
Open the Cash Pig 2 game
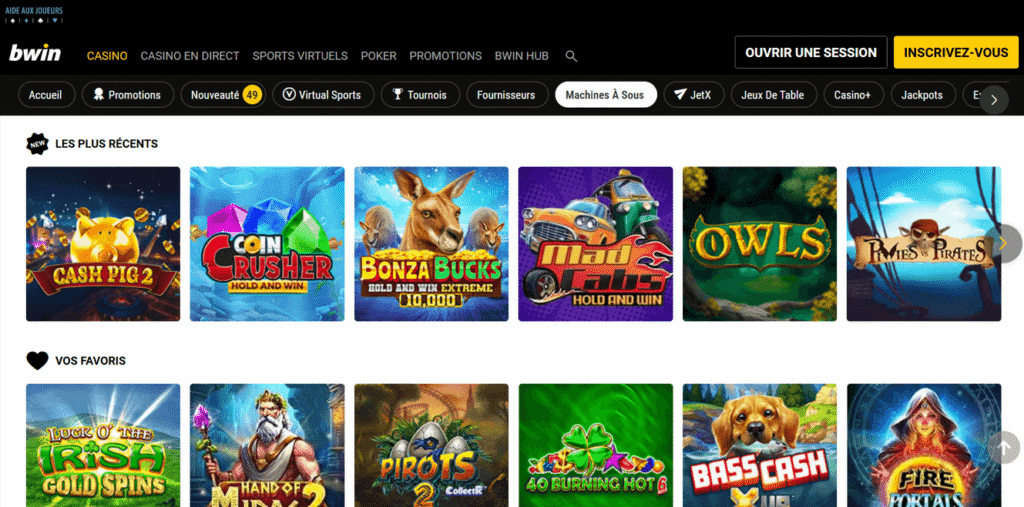tap(103, 244)
